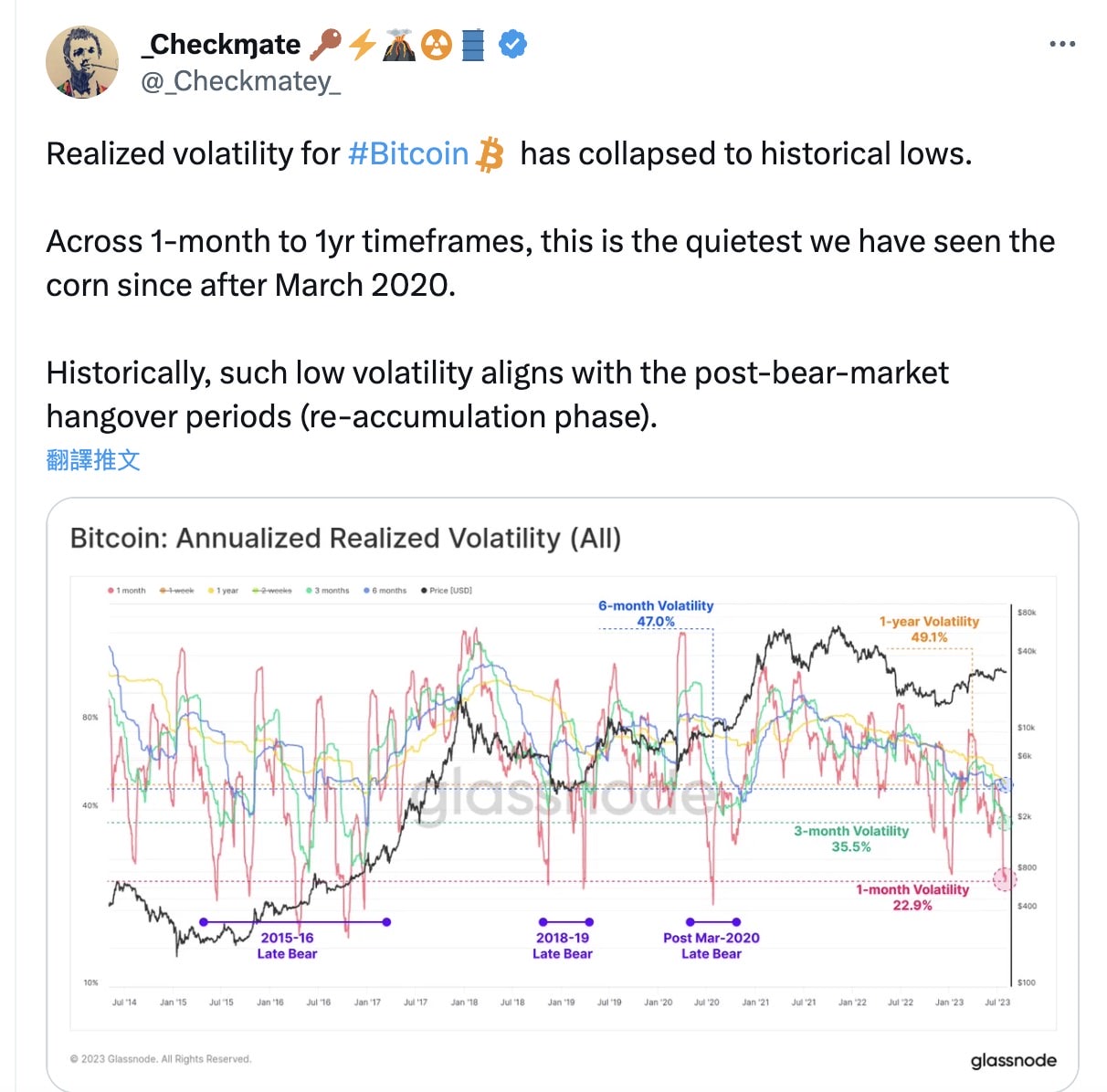This screenshot has height=1092, width=1107.
Task: Open the @_Checkmatey_ handle
Action: (240, 81)
